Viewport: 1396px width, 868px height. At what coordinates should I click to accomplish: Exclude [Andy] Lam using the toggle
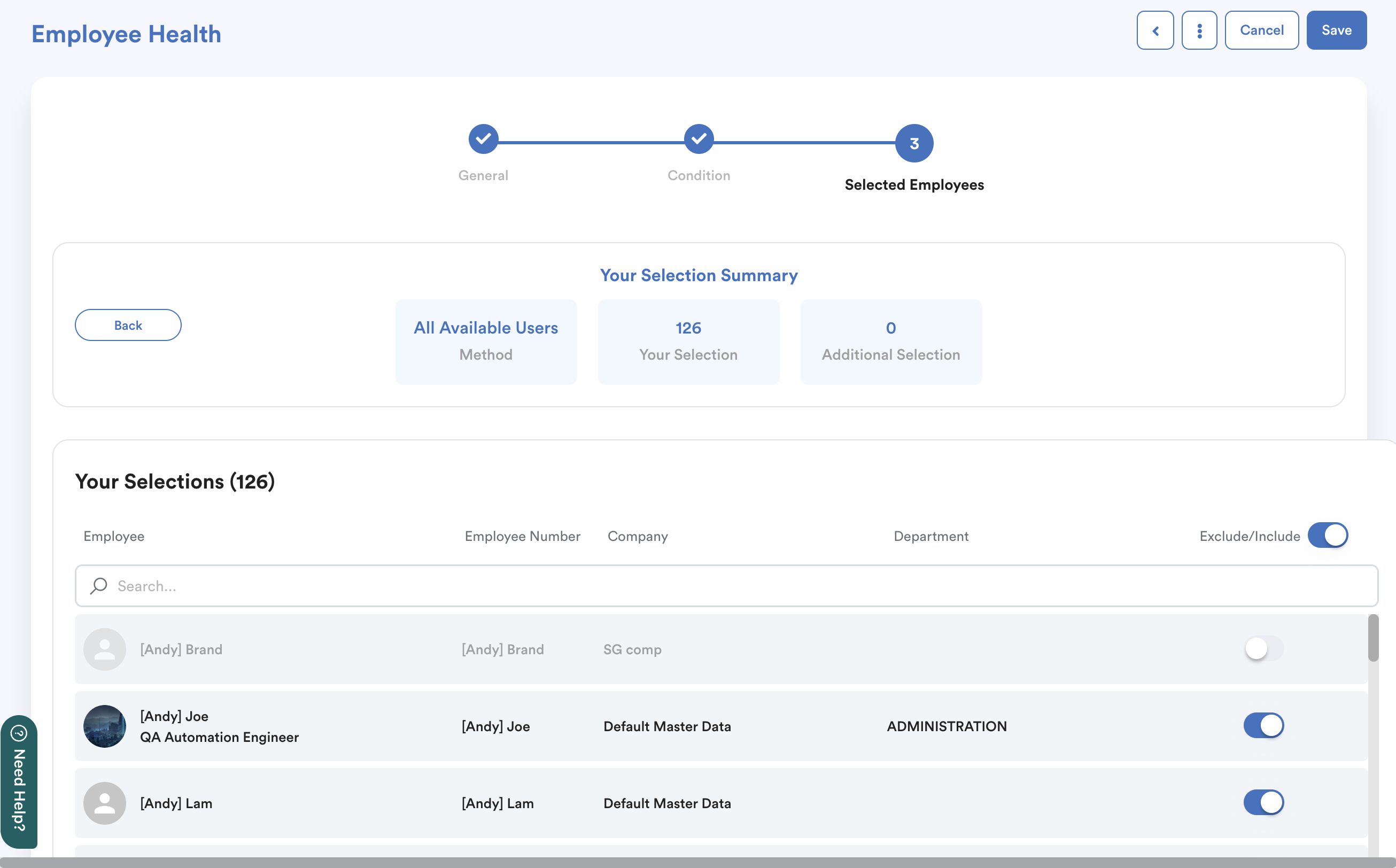coord(1263,803)
